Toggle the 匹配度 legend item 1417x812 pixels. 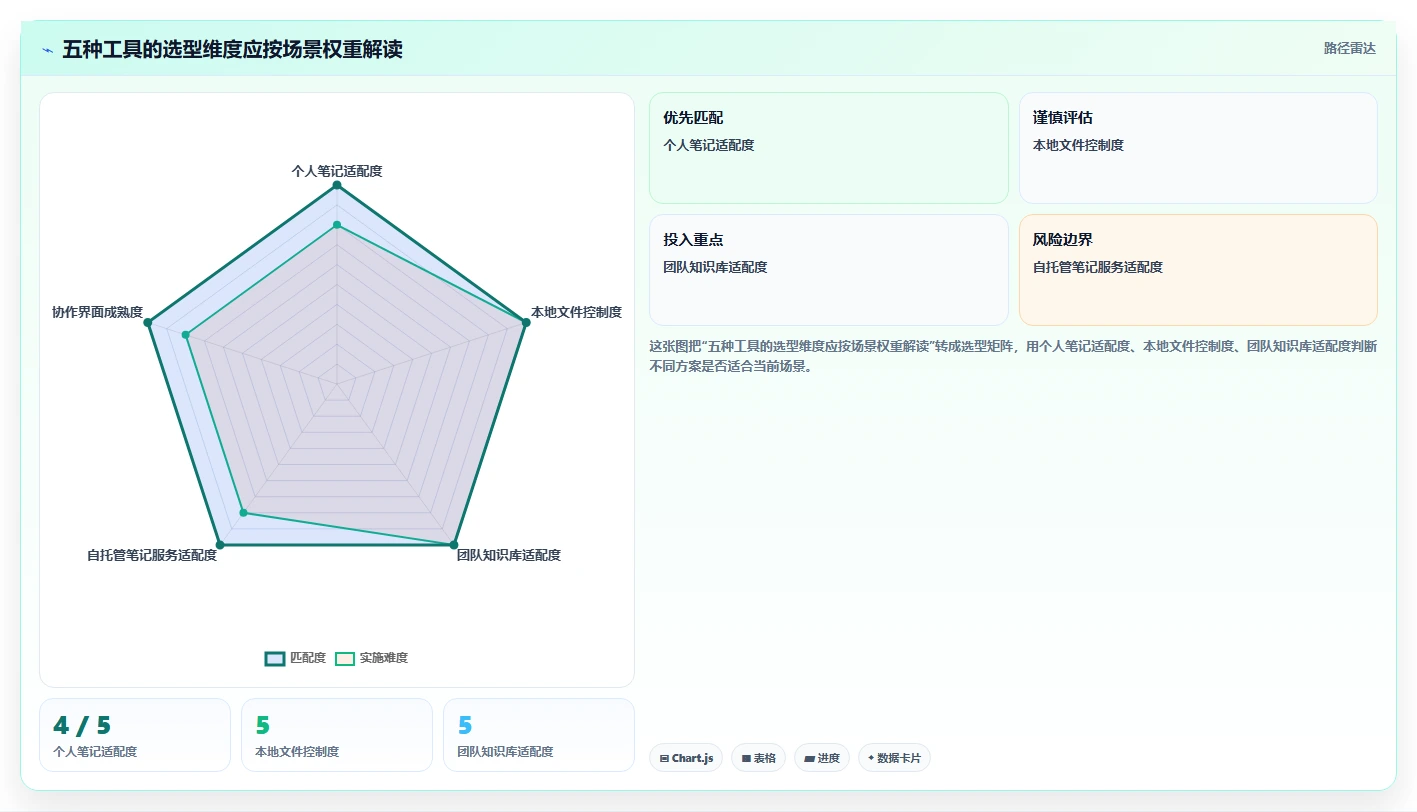296,658
